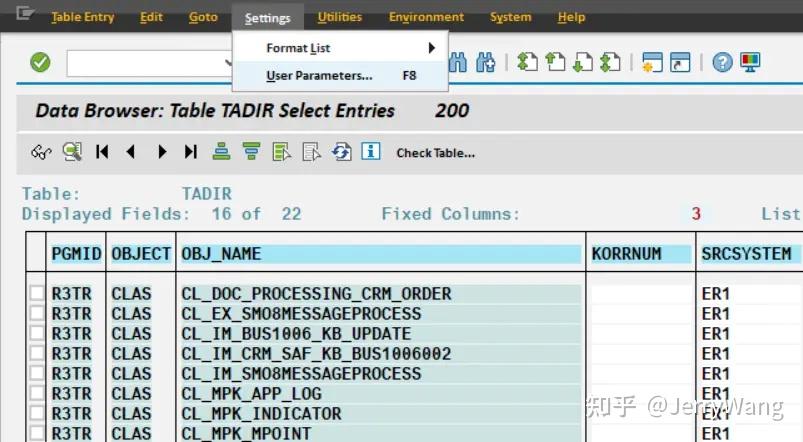Click the Fixed Columns value 3

point(695,214)
